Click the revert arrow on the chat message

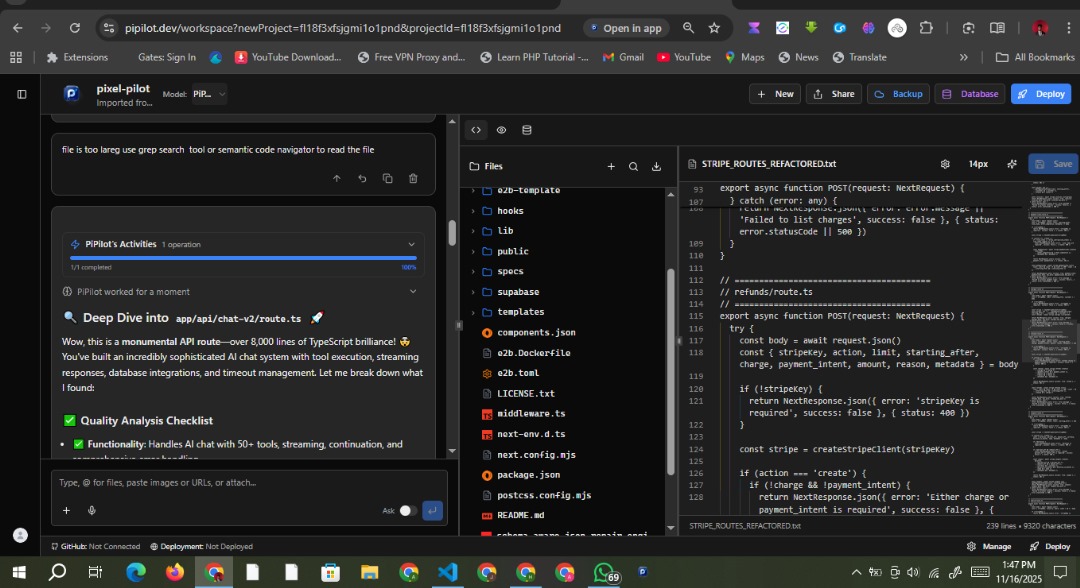[362, 178]
